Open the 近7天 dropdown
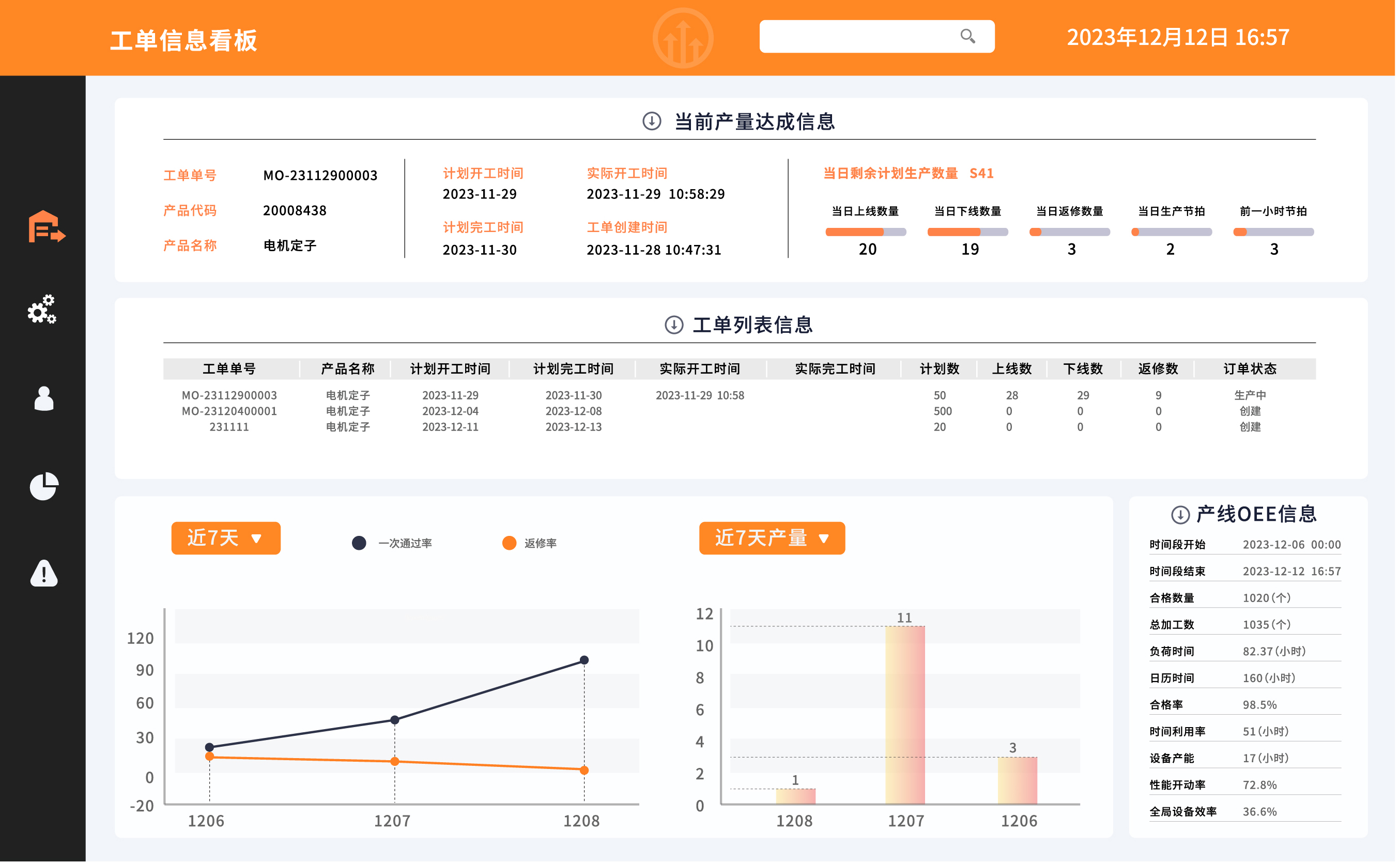 click(x=226, y=539)
